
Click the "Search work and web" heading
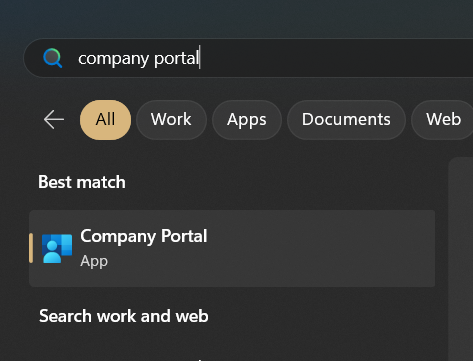[124, 316]
